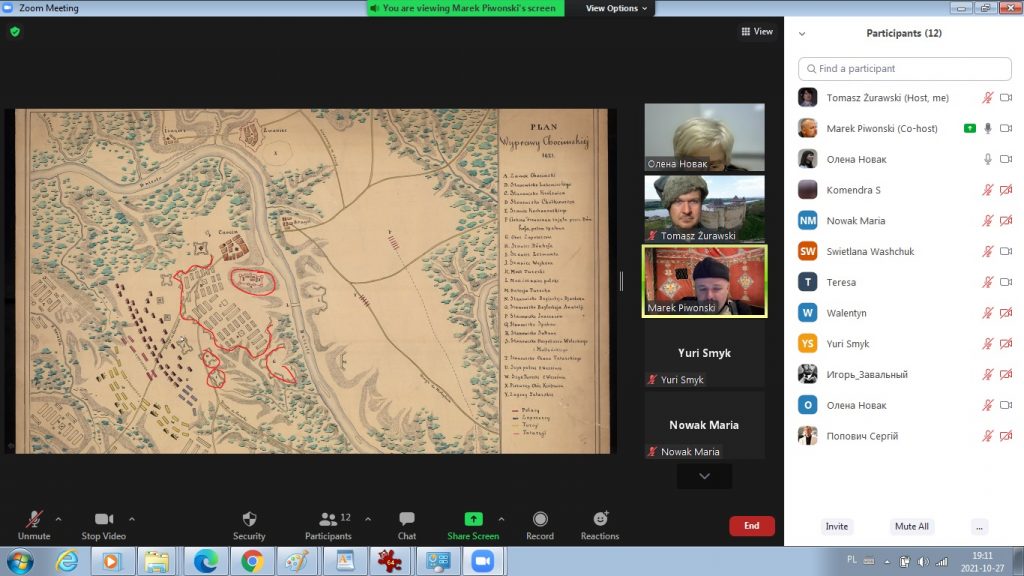Click the Invite button
1024x576 pixels.
[837, 526]
